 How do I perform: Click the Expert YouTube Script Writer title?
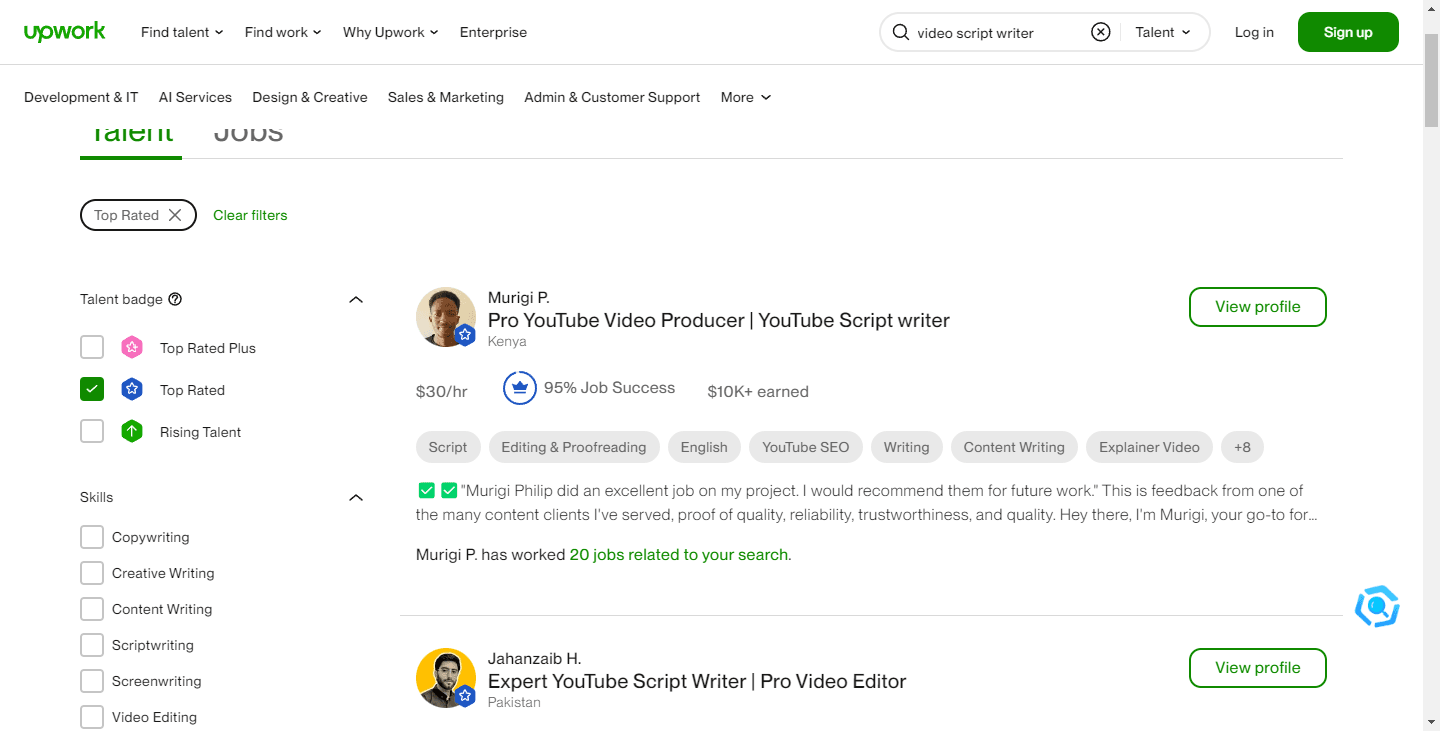(697, 681)
